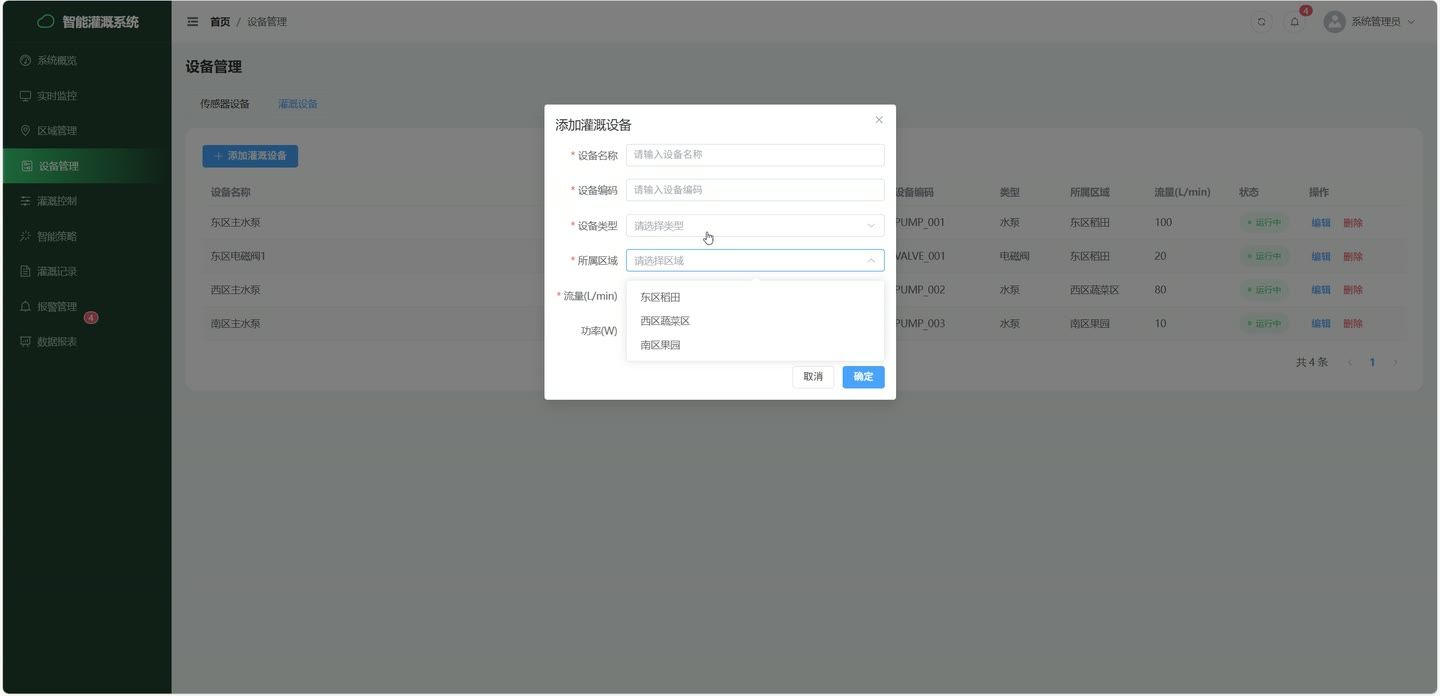
Task: Focus the 设备编码 input field
Action: coord(755,190)
